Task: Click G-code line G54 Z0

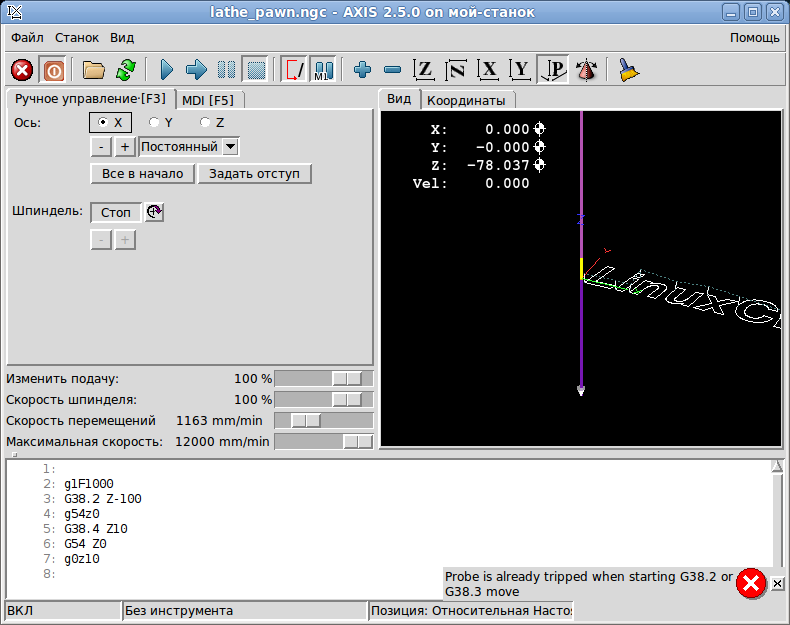Action: coord(85,544)
